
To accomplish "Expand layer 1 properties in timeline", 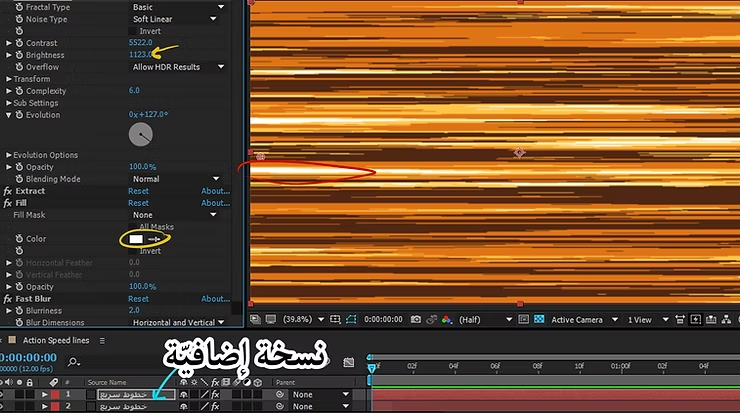I will coord(44,394).
